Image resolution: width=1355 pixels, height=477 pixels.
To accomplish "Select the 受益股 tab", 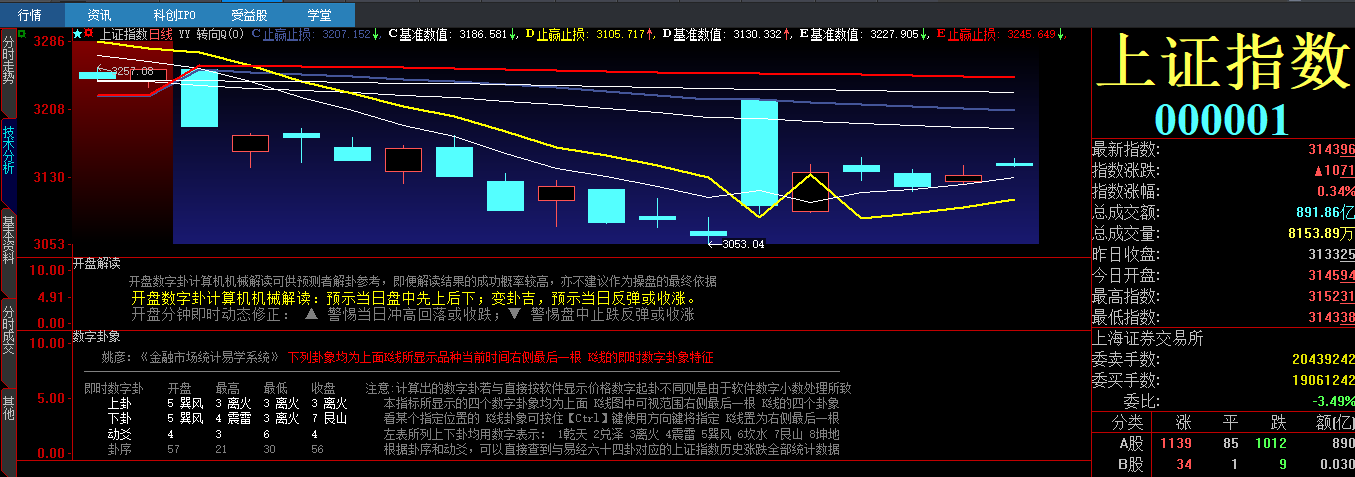I will coord(249,15).
